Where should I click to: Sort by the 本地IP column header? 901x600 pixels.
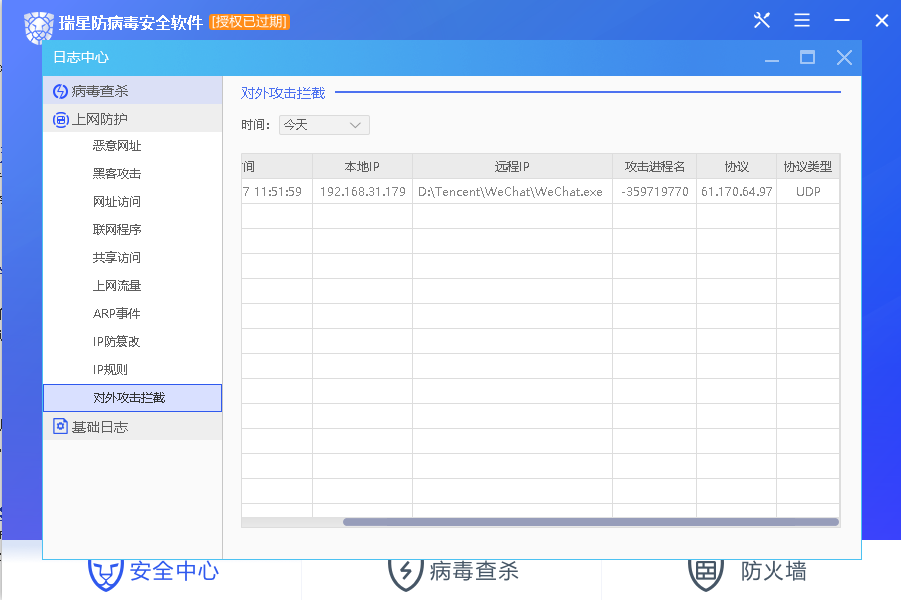point(362,167)
